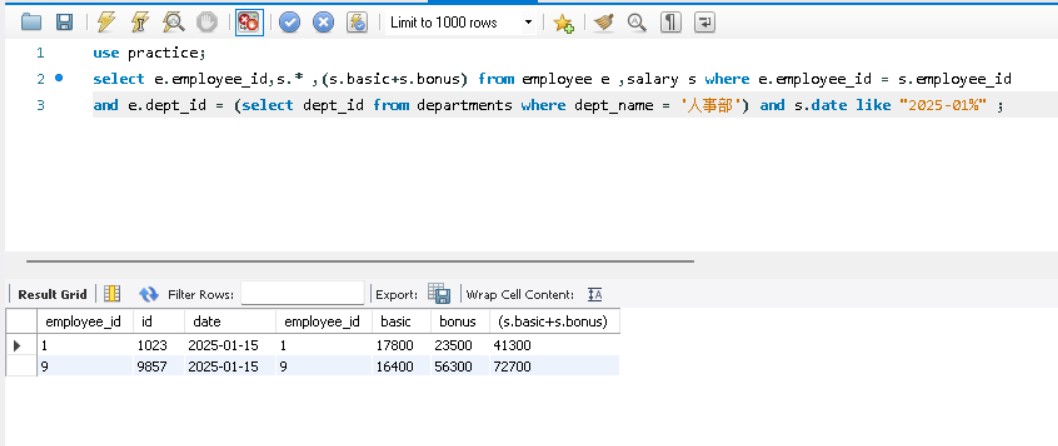Toggle word wrapping in the editor icon
Screen dimensions: 1058x446
coord(704,22)
